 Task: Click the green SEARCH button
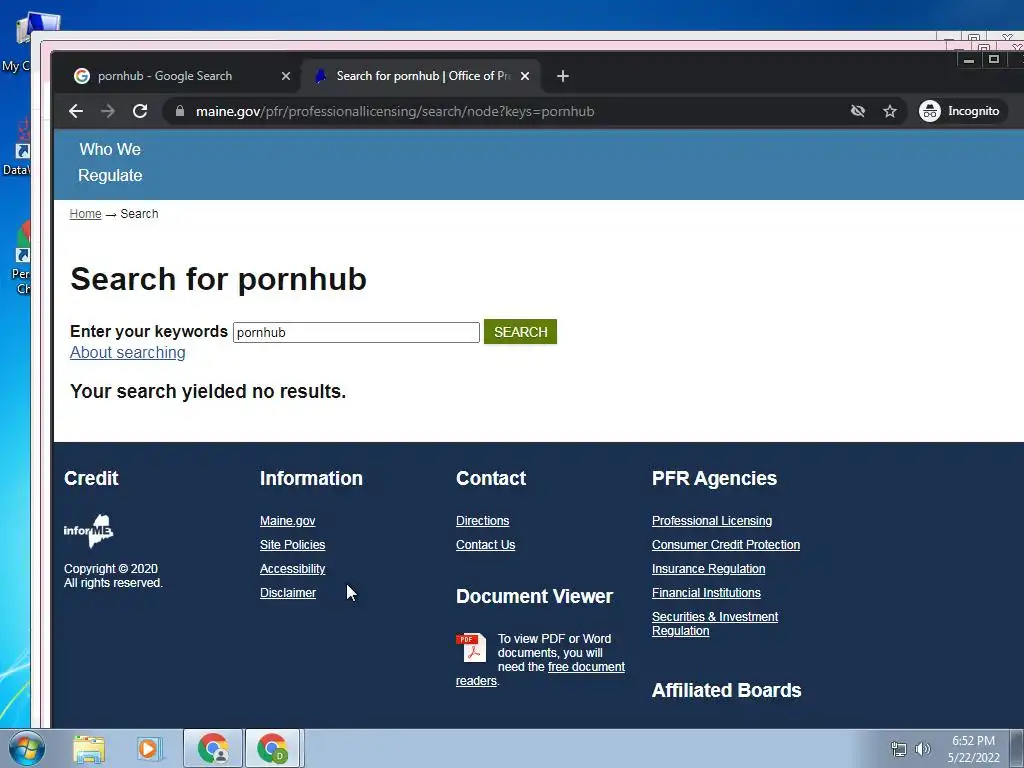(x=520, y=332)
